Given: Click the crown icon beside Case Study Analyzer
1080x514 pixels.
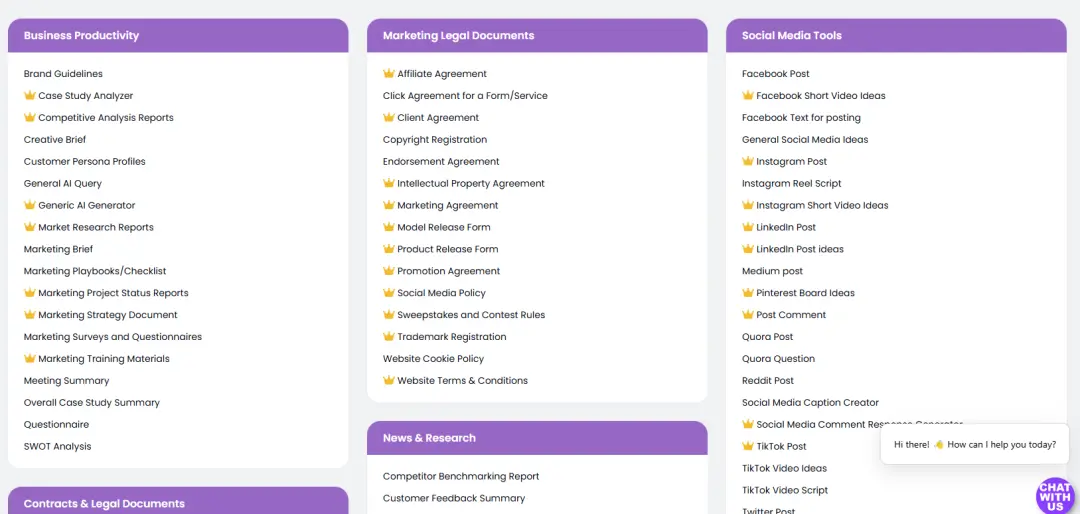Looking at the screenshot, I should pos(30,96).
